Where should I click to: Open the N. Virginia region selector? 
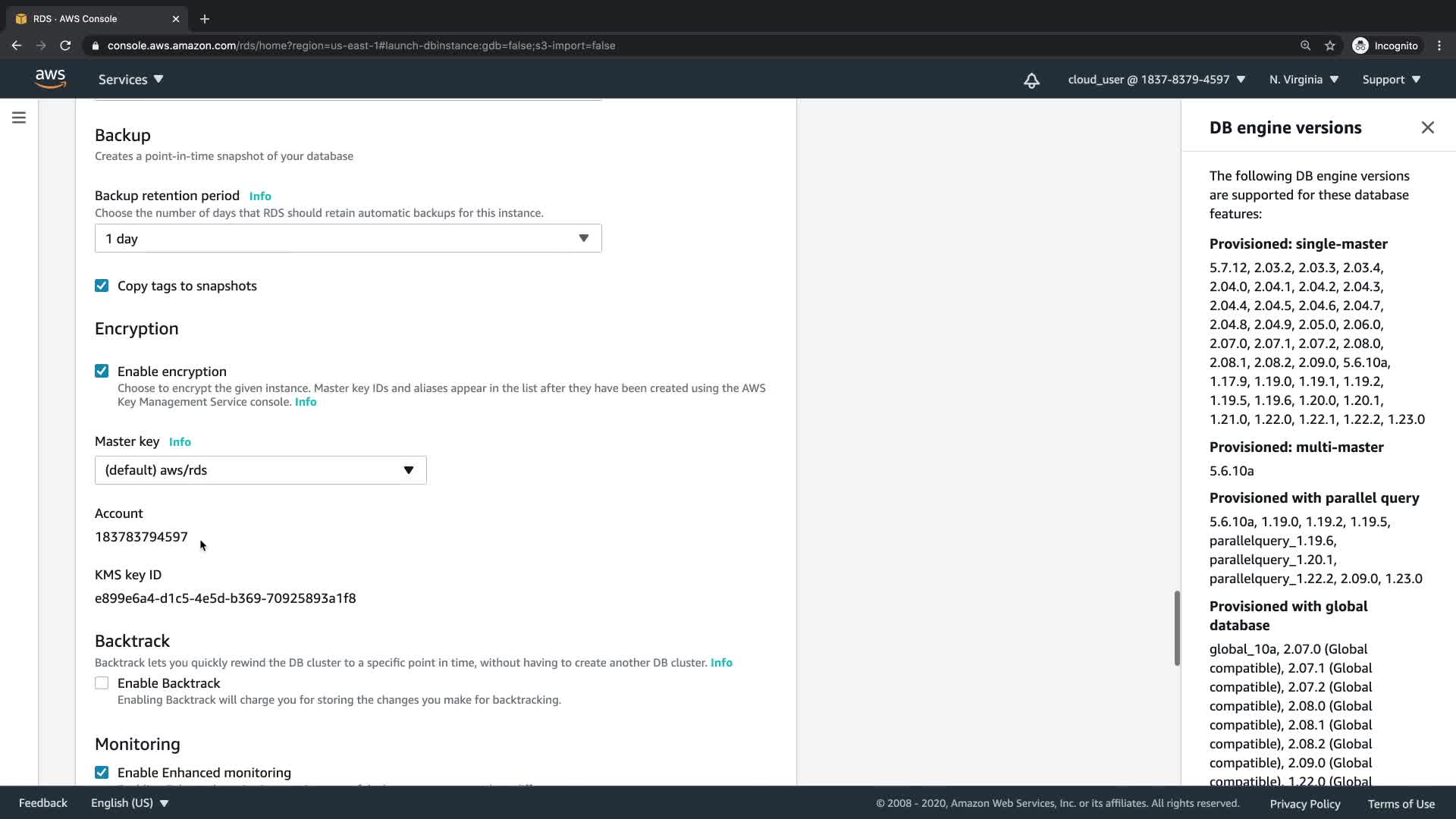(x=1304, y=80)
